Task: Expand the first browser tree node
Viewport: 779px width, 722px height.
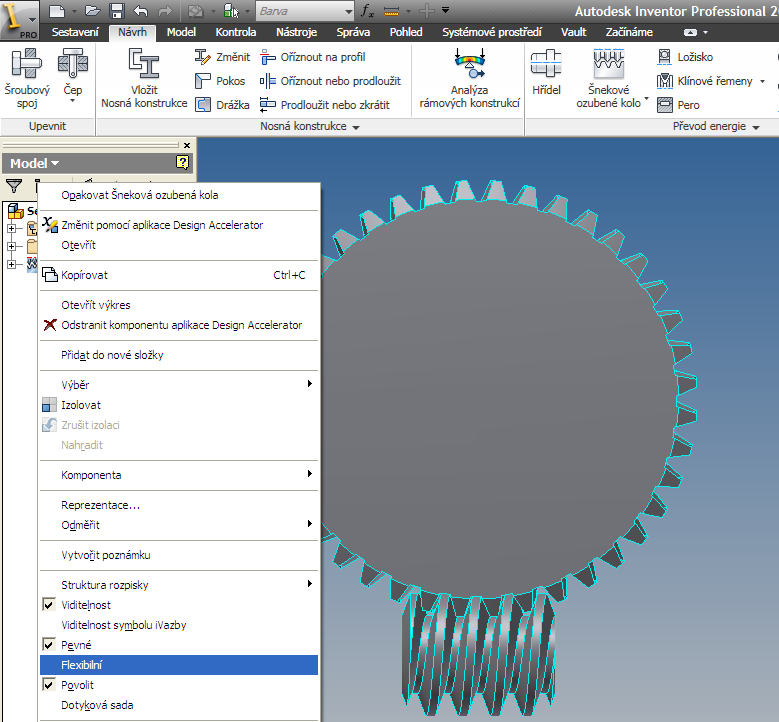Action: point(11,229)
